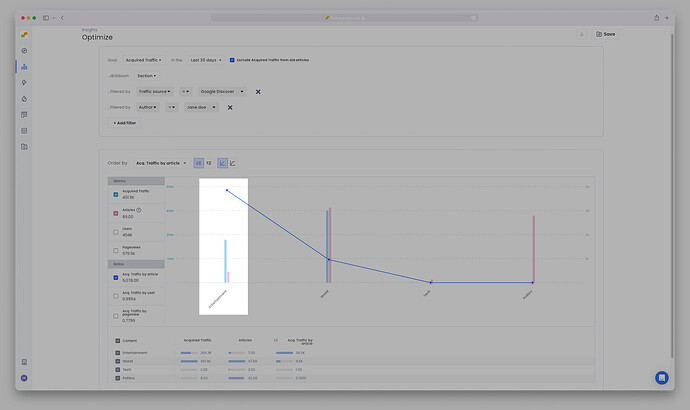Open the Insights bar chart sidebar icon

23,66
